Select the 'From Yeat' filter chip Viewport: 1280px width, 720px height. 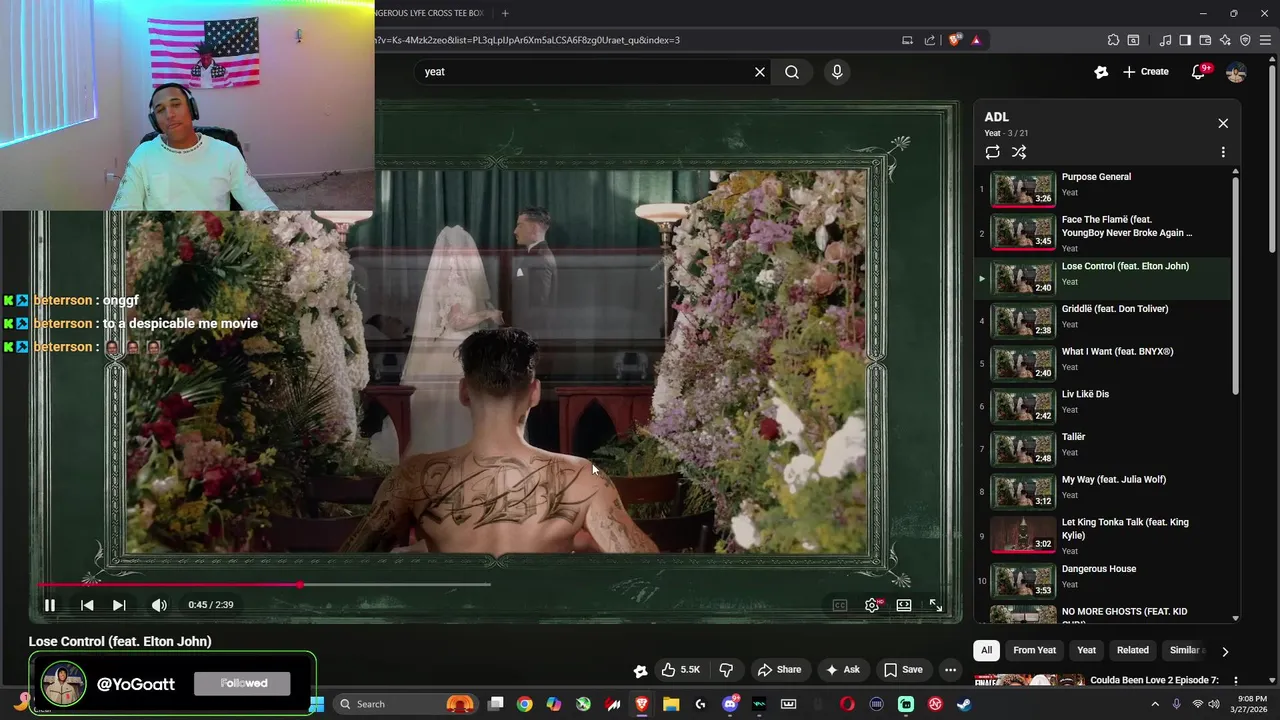[x=1034, y=650]
